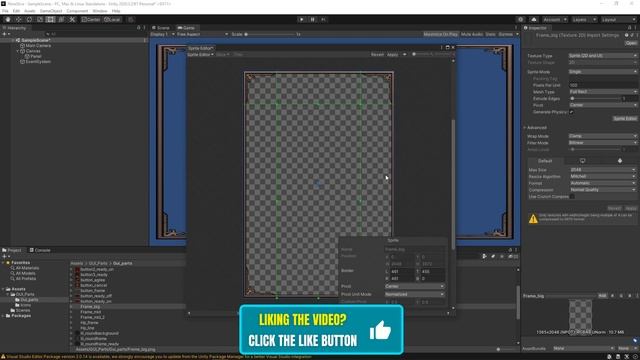The image size is (640, 360).
Task: Open the Sprite Mode dropdown
Action: pos(603,71)
